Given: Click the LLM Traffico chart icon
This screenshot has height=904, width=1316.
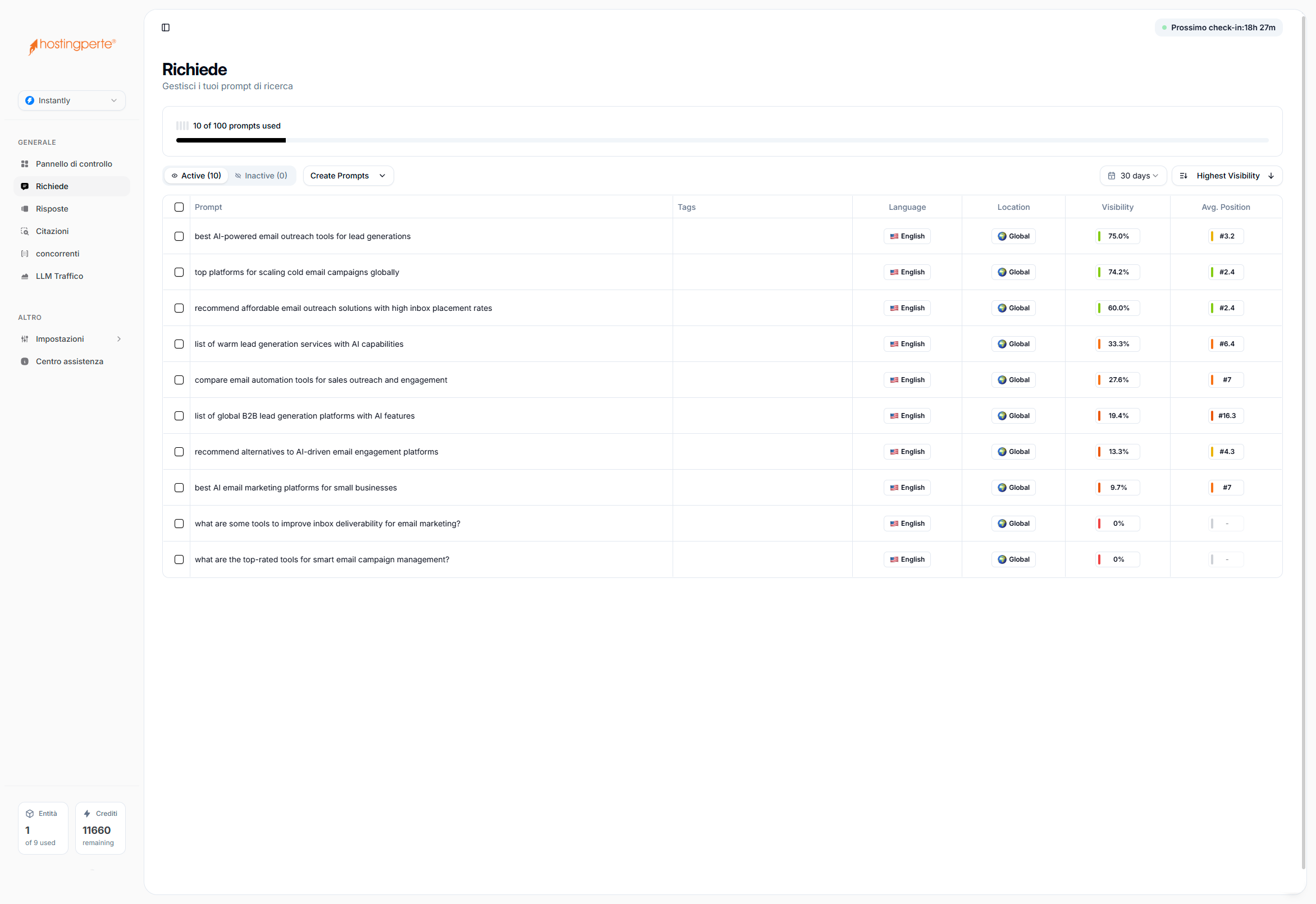Looking at the screenshot, I should [25, 276].
